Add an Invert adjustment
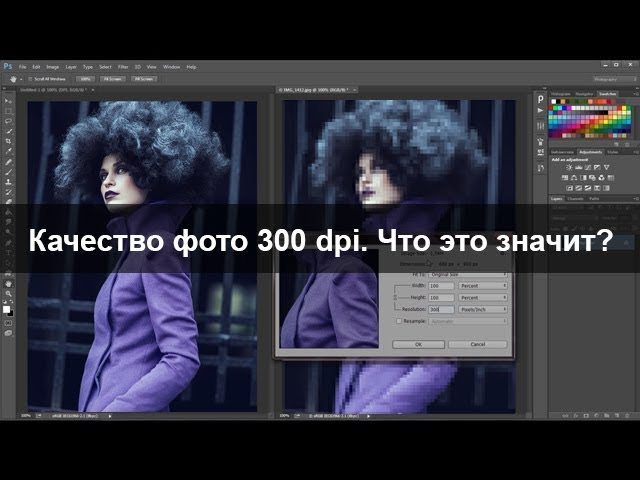 point(569,188)
